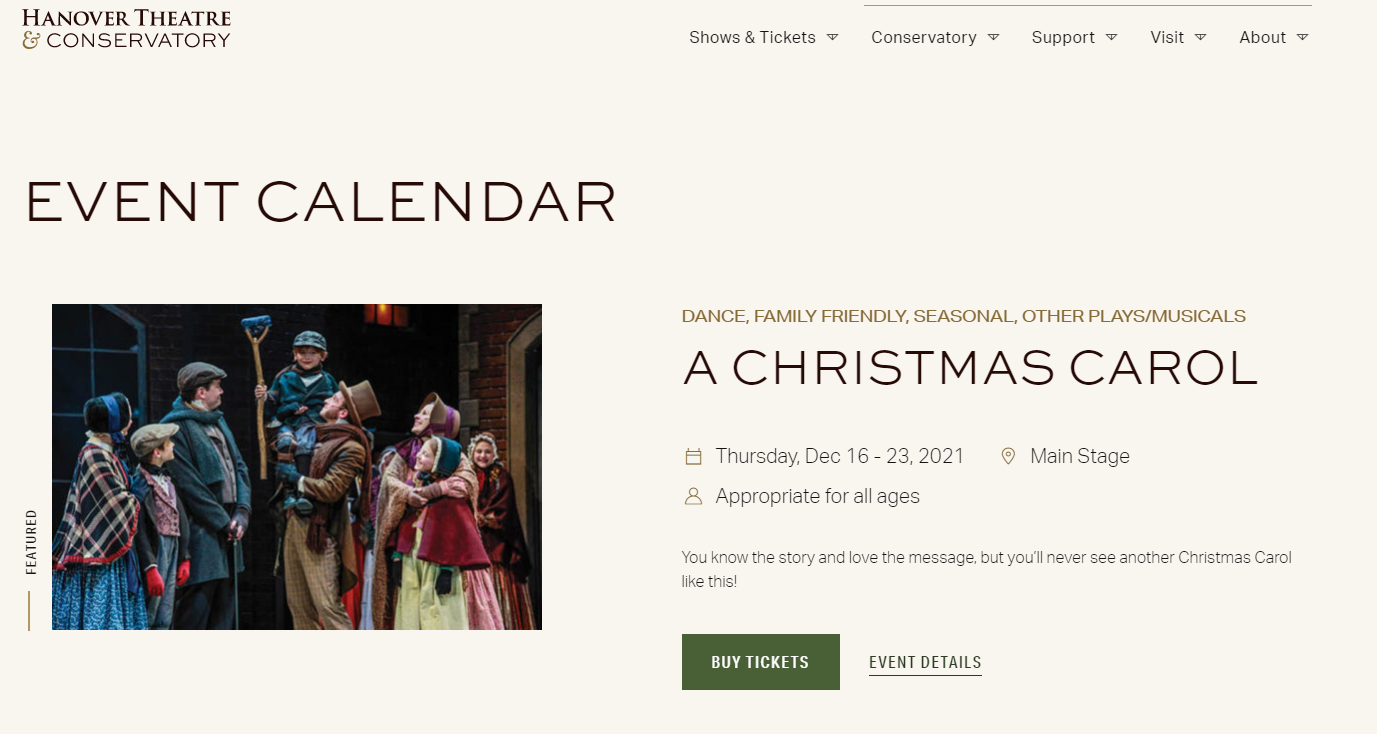
Task: Click the location pin icon
Action: coord(1008,456)
